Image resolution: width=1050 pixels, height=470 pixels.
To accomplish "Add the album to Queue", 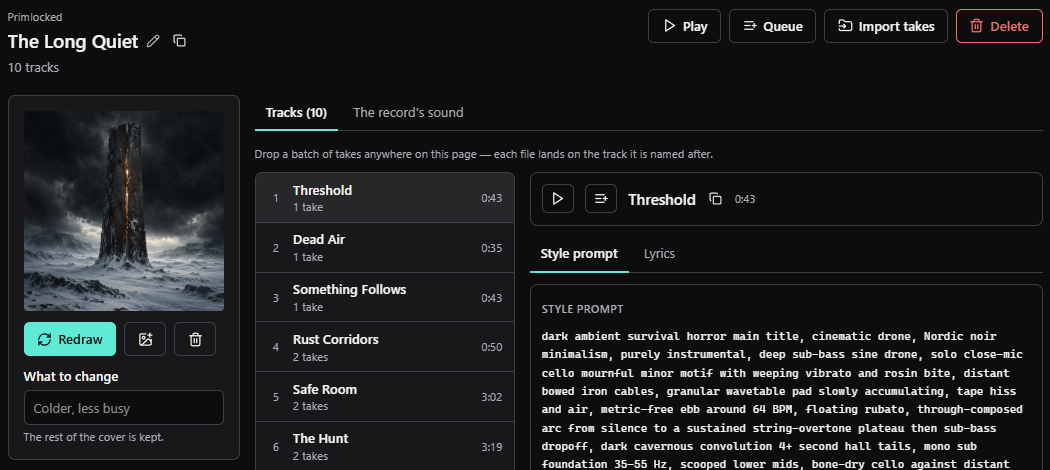I will click(x=772, y=26).
